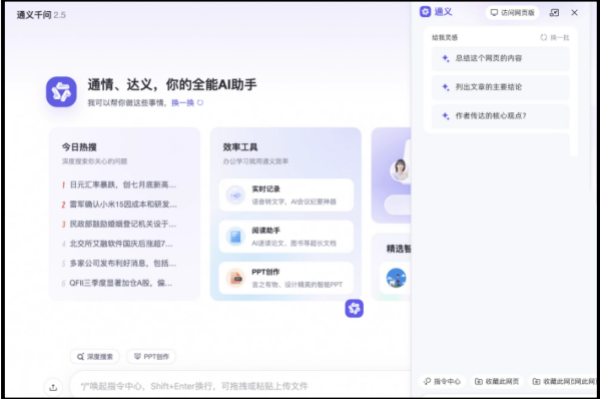
Task: Click the round blue avatar under 精选智
Action: [396, 278]
